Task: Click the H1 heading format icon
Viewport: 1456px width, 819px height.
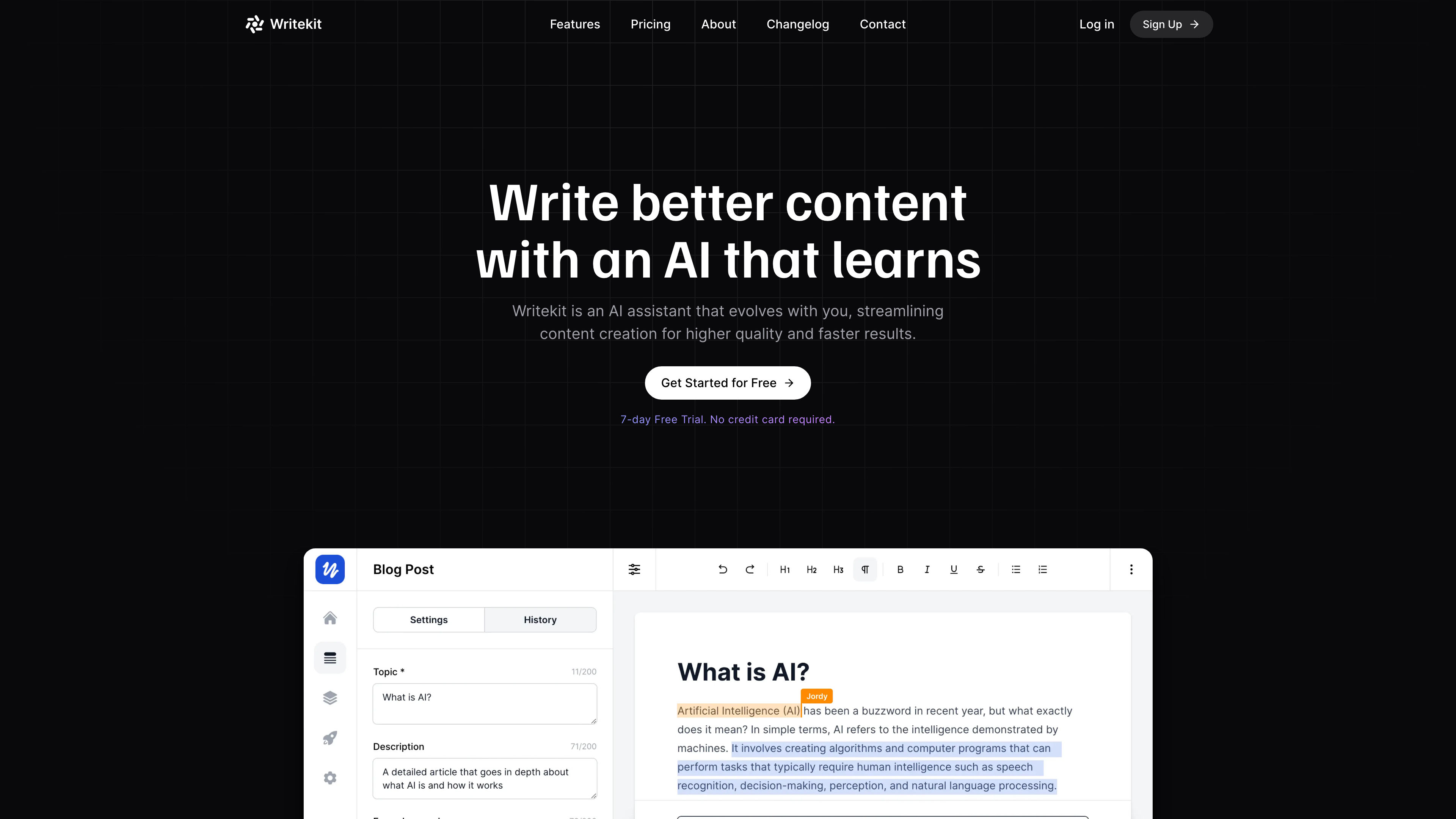Action: pyautogui.click(x=785, y=569)
